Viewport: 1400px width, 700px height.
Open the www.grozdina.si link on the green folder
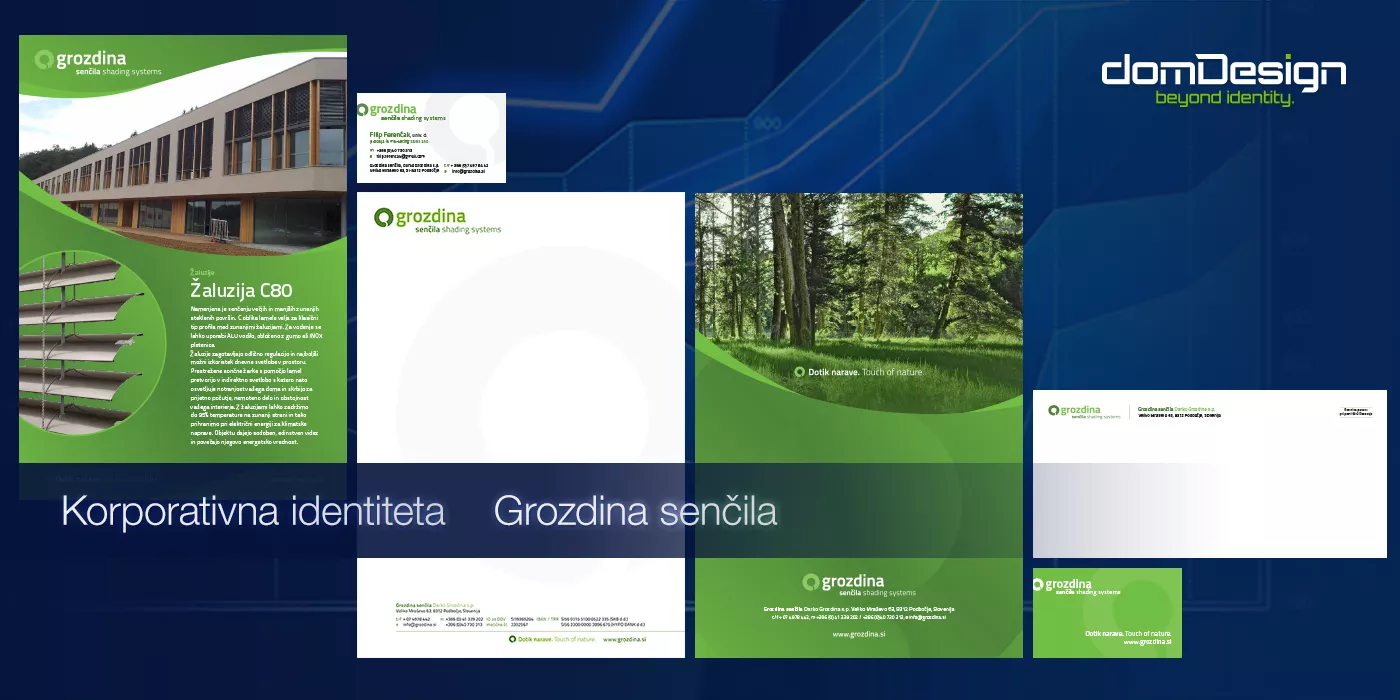point(858,634)
